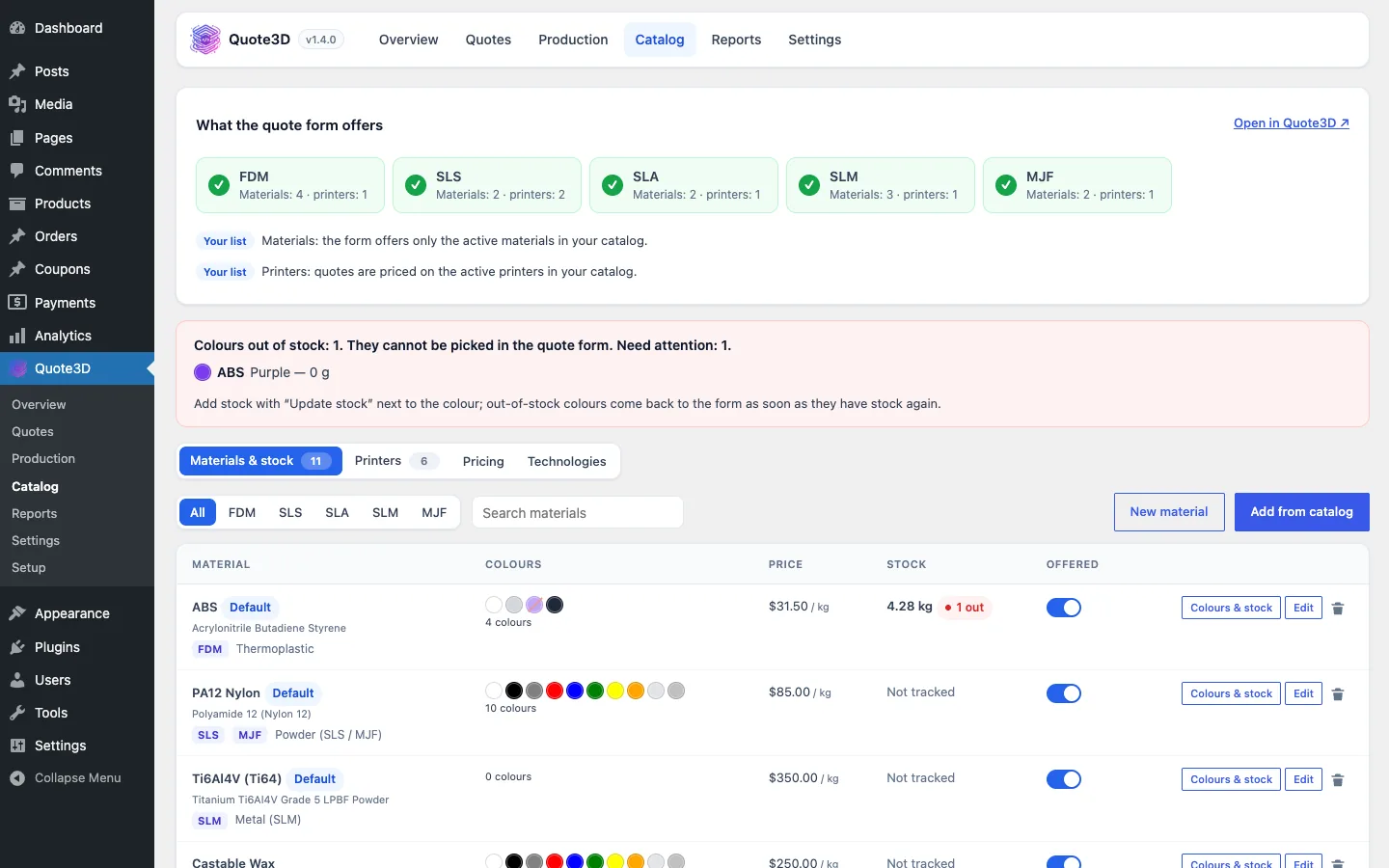Open the Quotes tab in the header

click(x=488, y=40)
